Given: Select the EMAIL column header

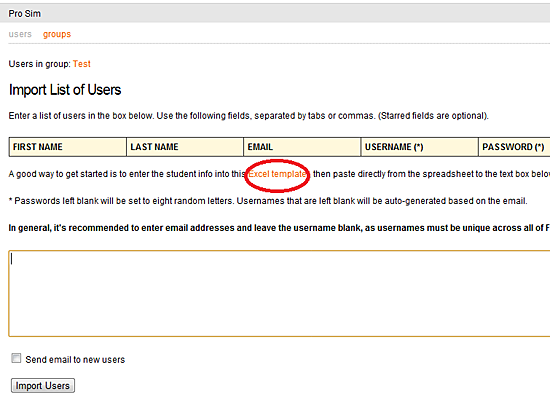Looking at the screenshot, I should click(302, 147).
